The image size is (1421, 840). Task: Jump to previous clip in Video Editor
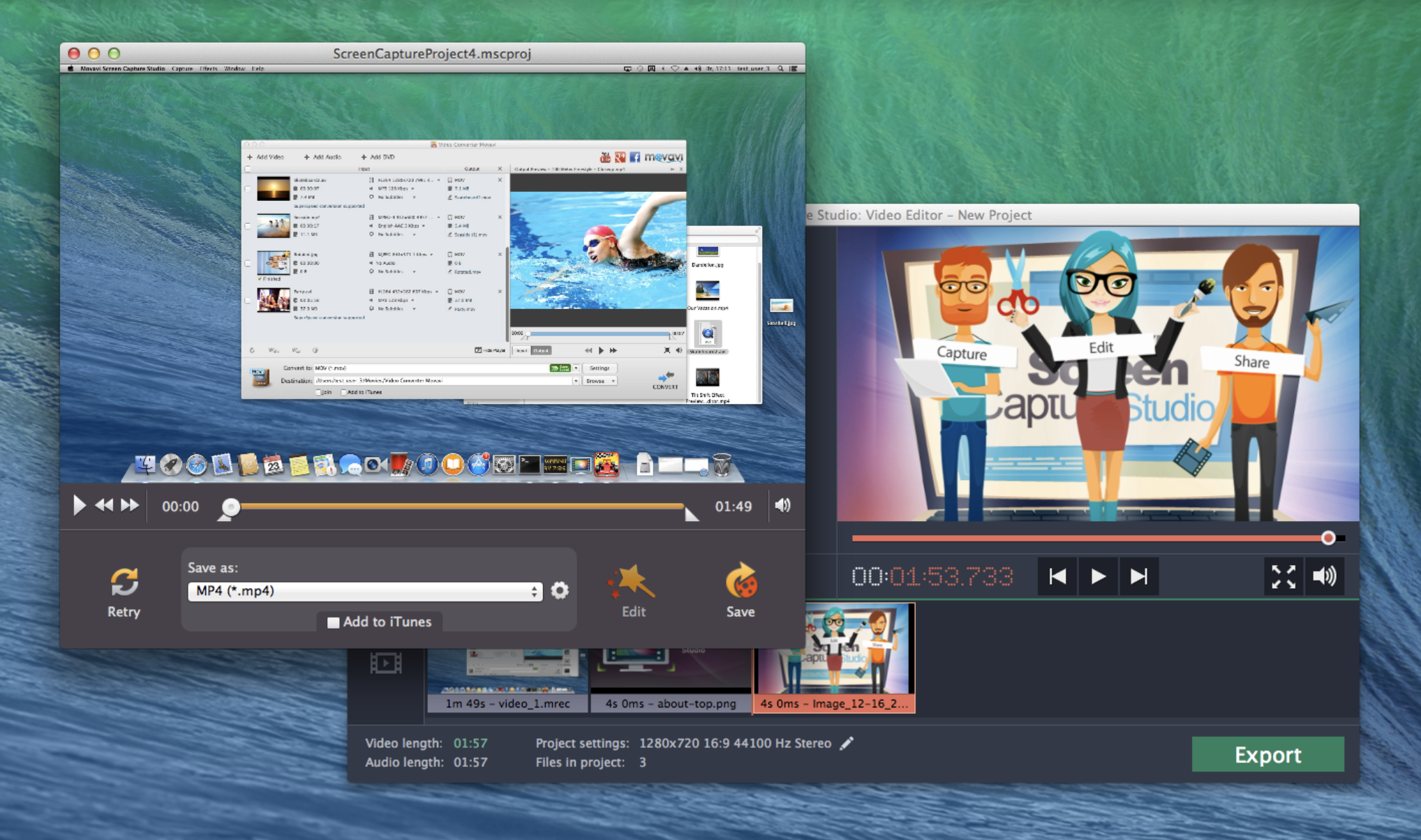tap(1057, 576)
